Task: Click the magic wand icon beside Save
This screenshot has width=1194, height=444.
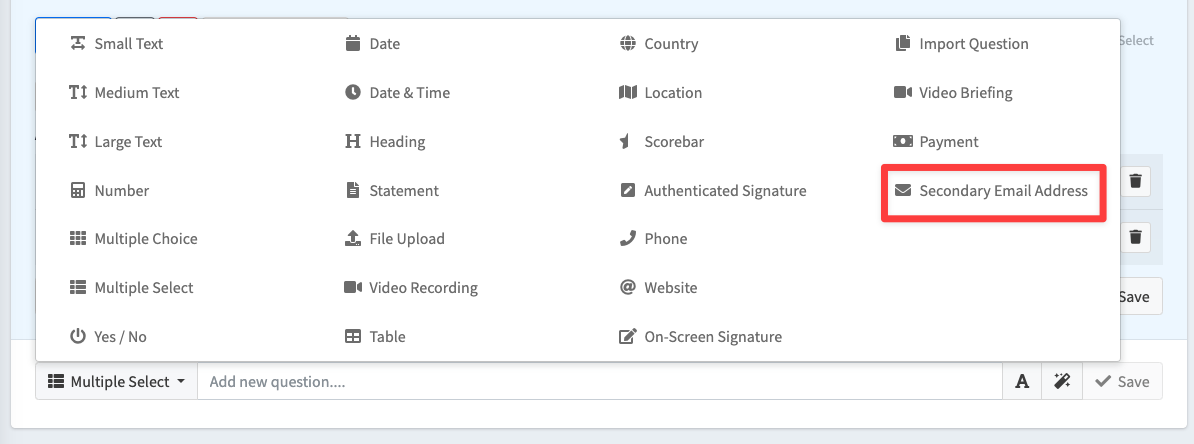Action: pyautogui.click(x=1062, y=382)
